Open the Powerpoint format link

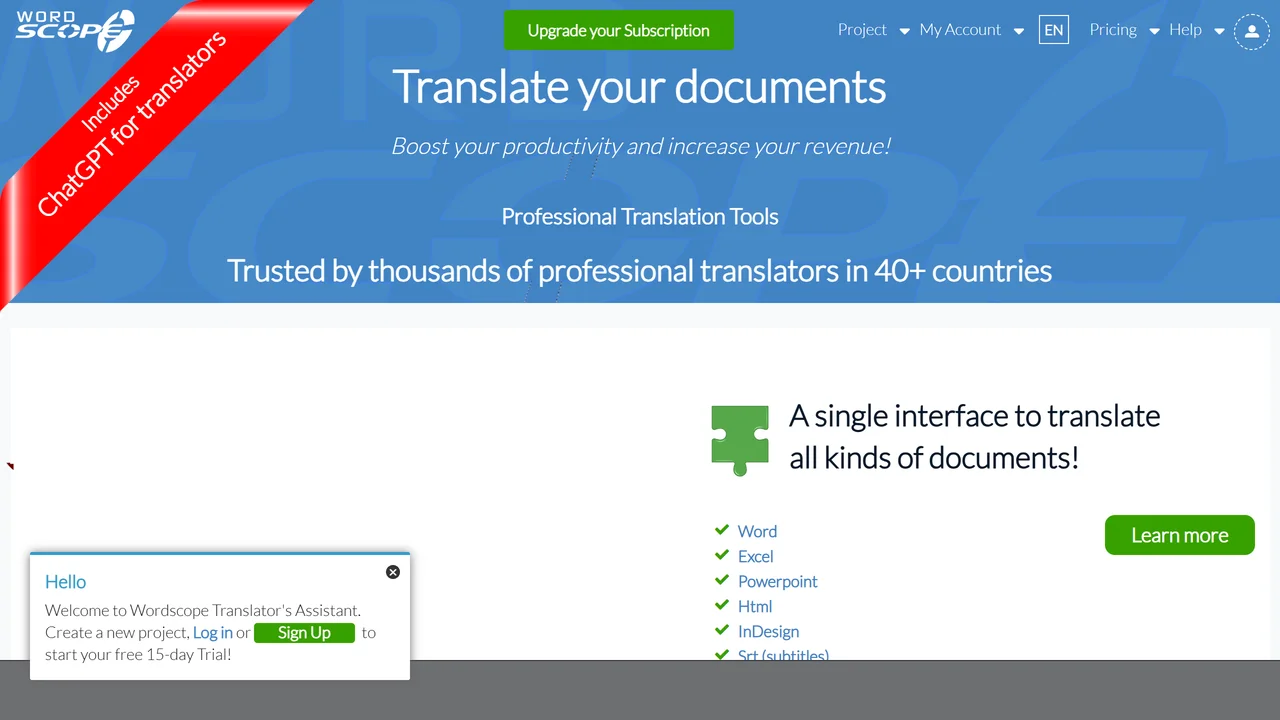778,581
